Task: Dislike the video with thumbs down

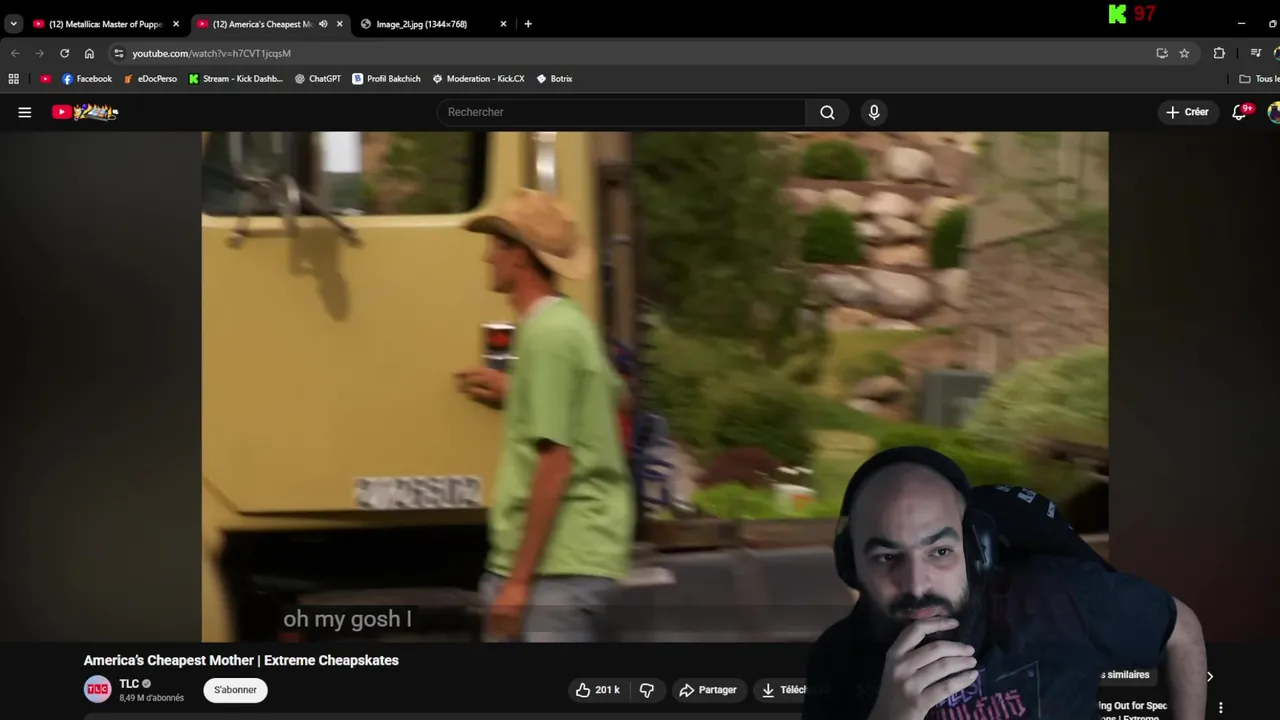Action: coord(647,690)
